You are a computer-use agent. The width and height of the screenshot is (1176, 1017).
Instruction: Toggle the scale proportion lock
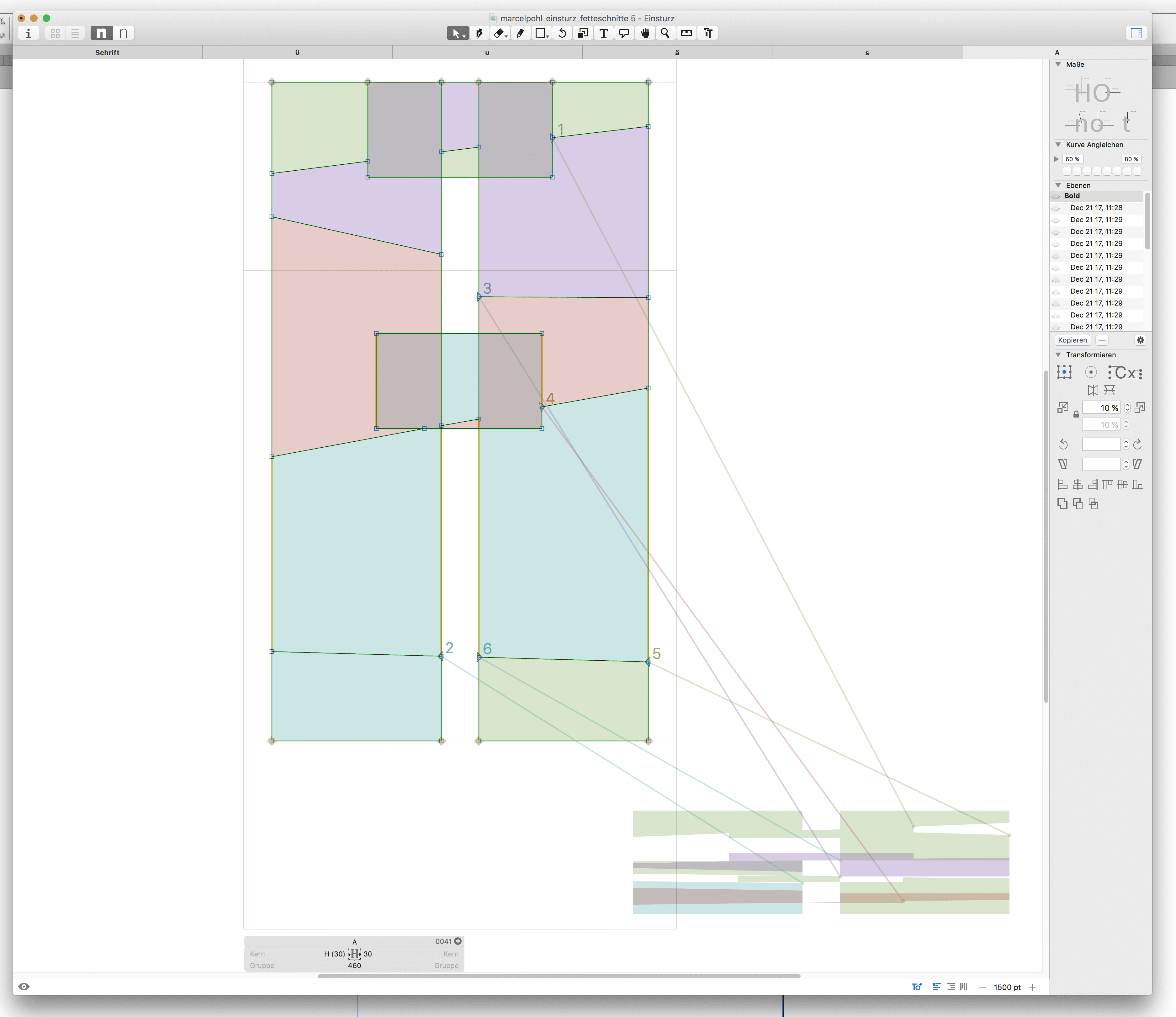tap(1076, 414)
